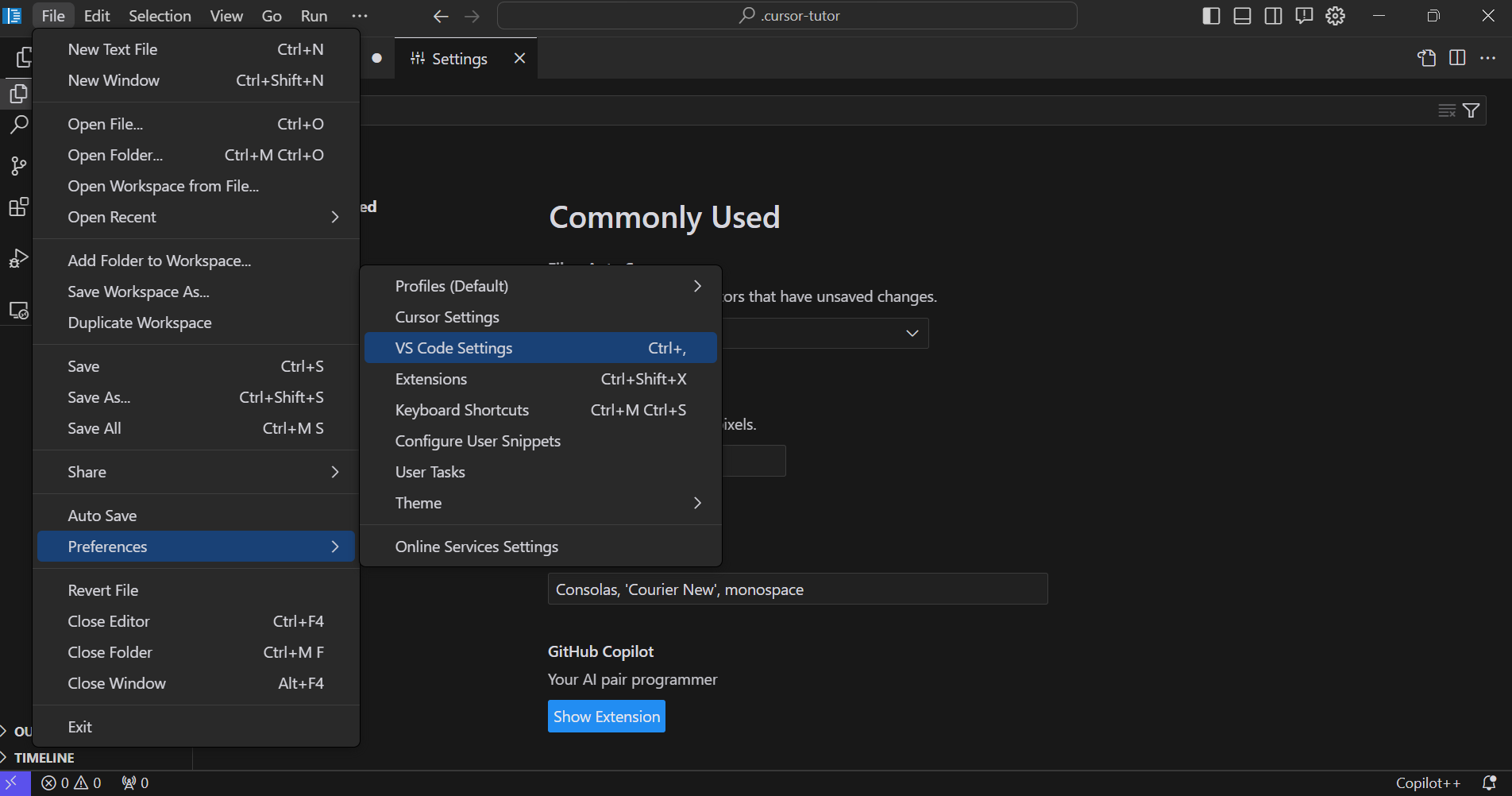Click the settings filter funnel icon

tap(1471, 110)
